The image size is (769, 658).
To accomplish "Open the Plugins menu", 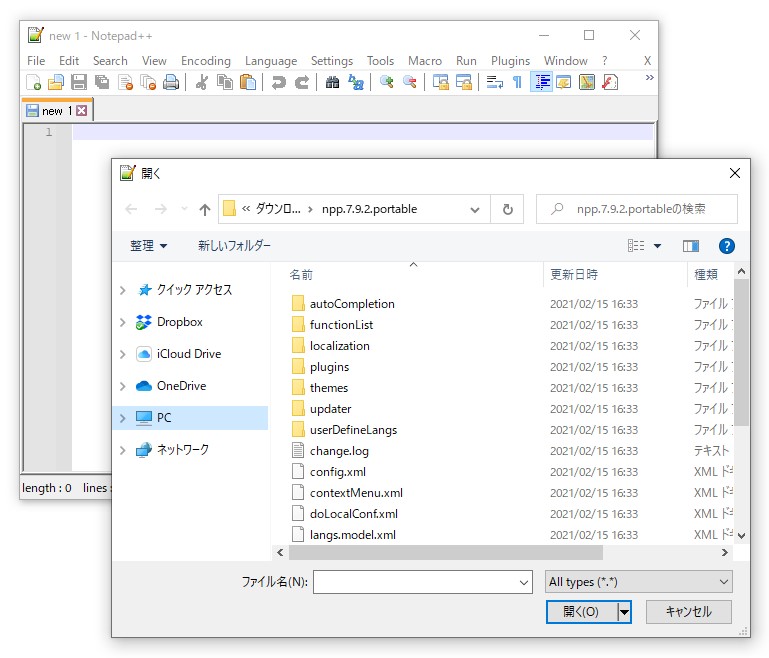I will pos(511,61).
